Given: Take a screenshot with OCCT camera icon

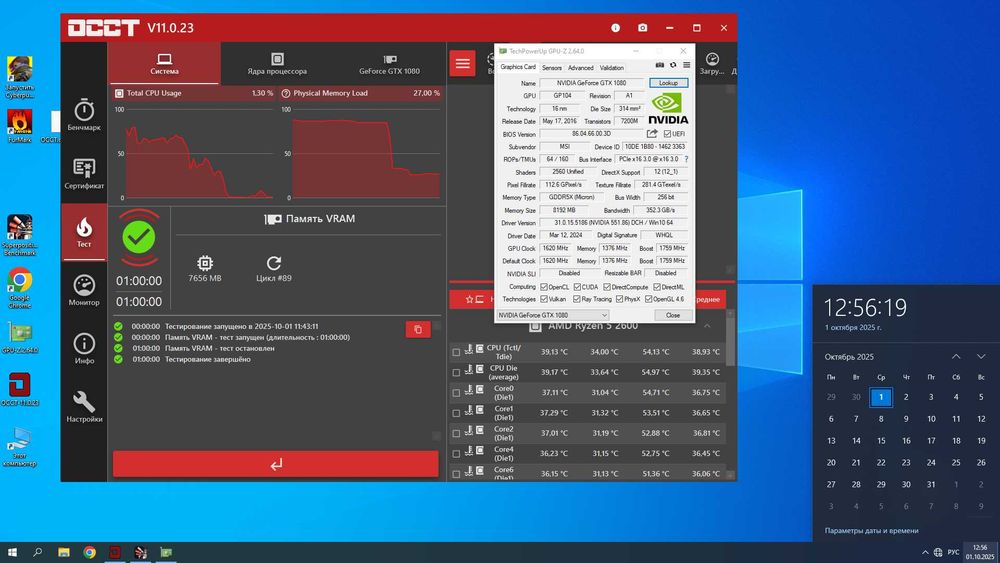Looking at the screenshot, I should [642, 27].
